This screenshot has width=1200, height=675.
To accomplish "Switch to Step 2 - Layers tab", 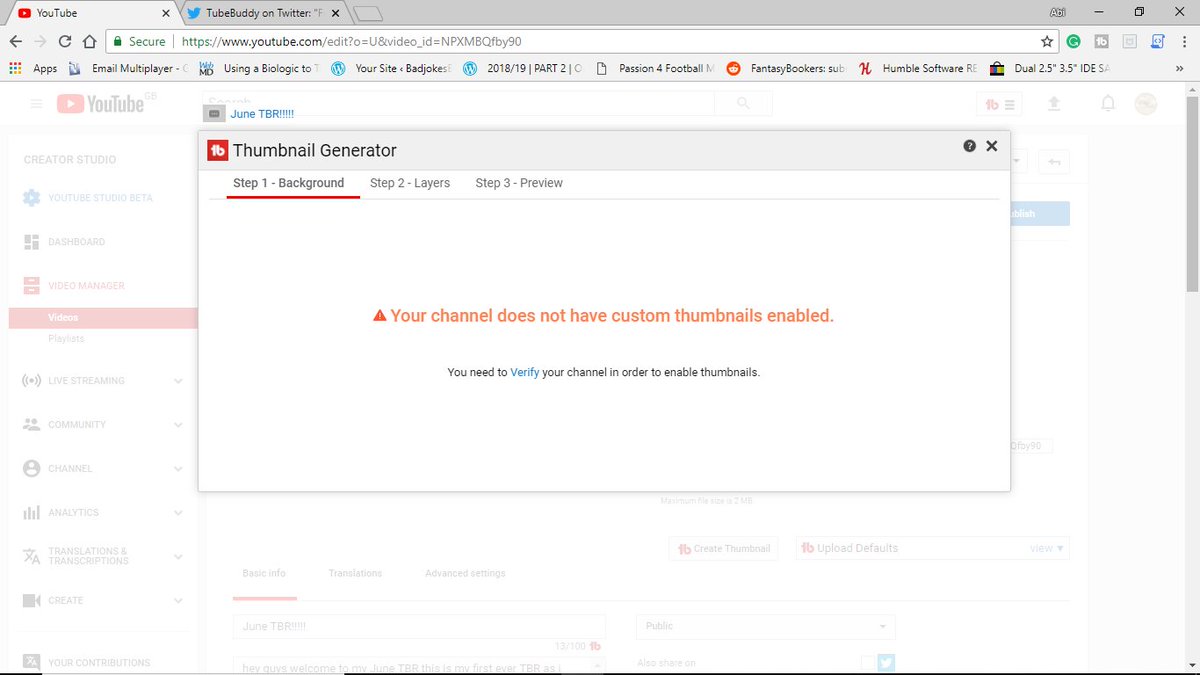I will (x=410, y=183).
